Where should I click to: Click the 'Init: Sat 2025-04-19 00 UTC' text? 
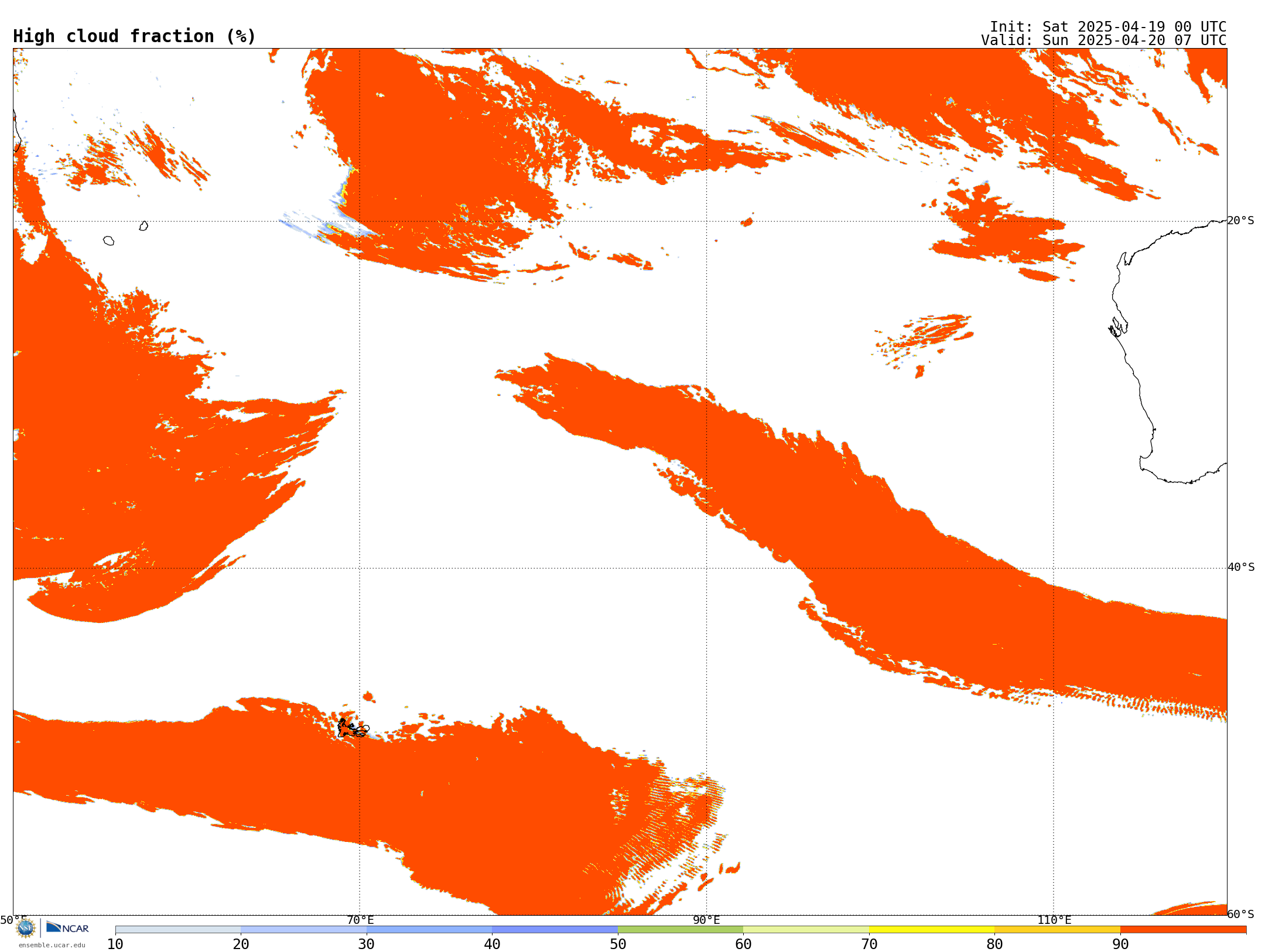point(1108,27)
